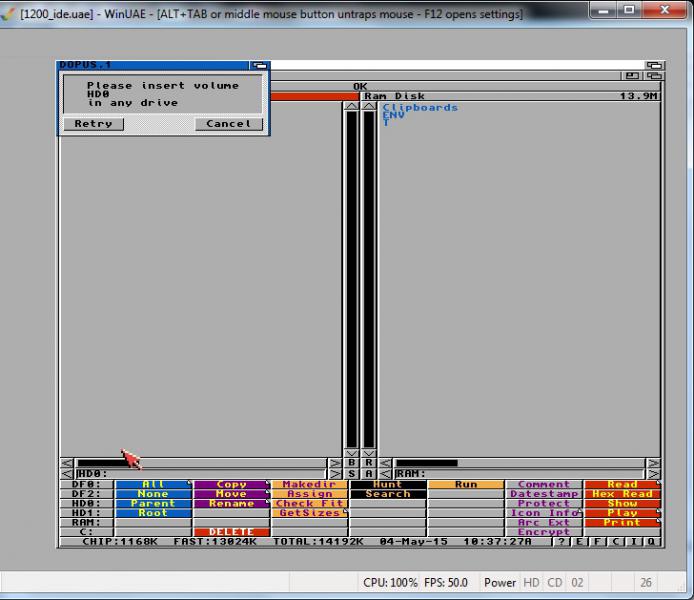The width and height of the screenshot is (694, 600).
Task: Click the "S" gadget between panels
Action: coord(351,473)
